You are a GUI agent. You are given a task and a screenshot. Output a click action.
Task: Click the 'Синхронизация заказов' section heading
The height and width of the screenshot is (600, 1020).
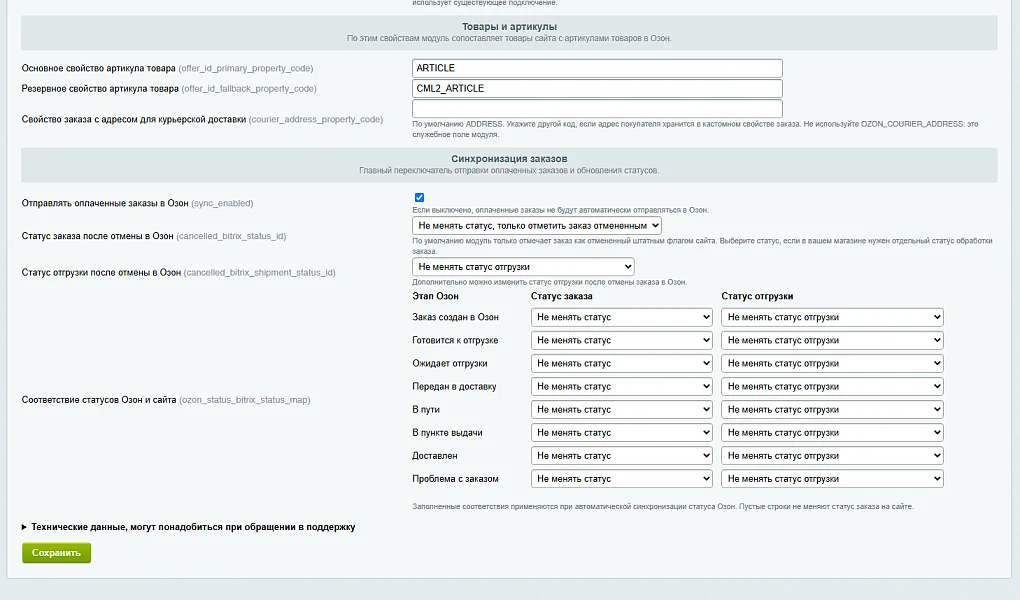509,159
